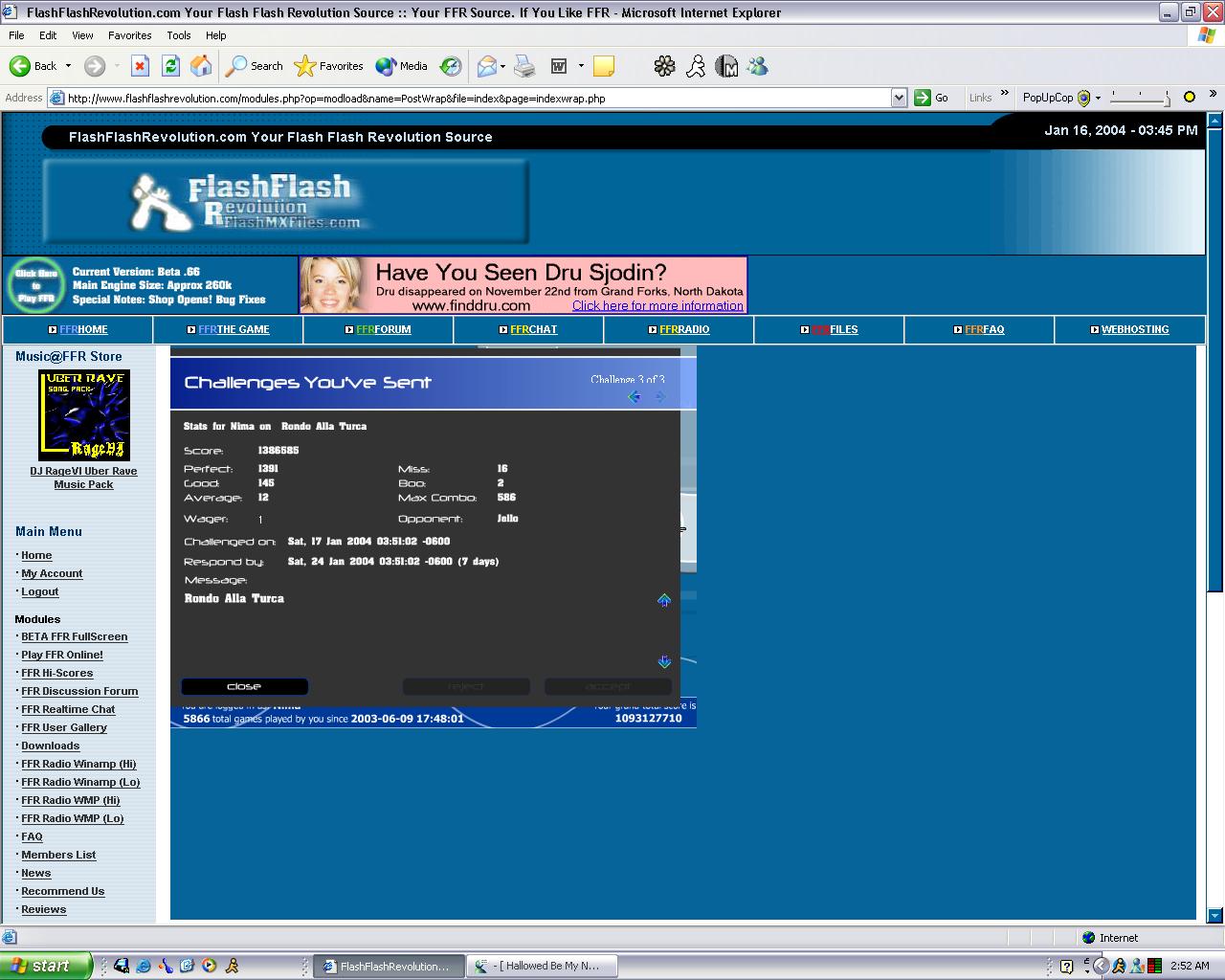Launch Internet Explorer from Quick Launch
The image size is (1225, 980).
pyautogui.click(x=144, y=966)
